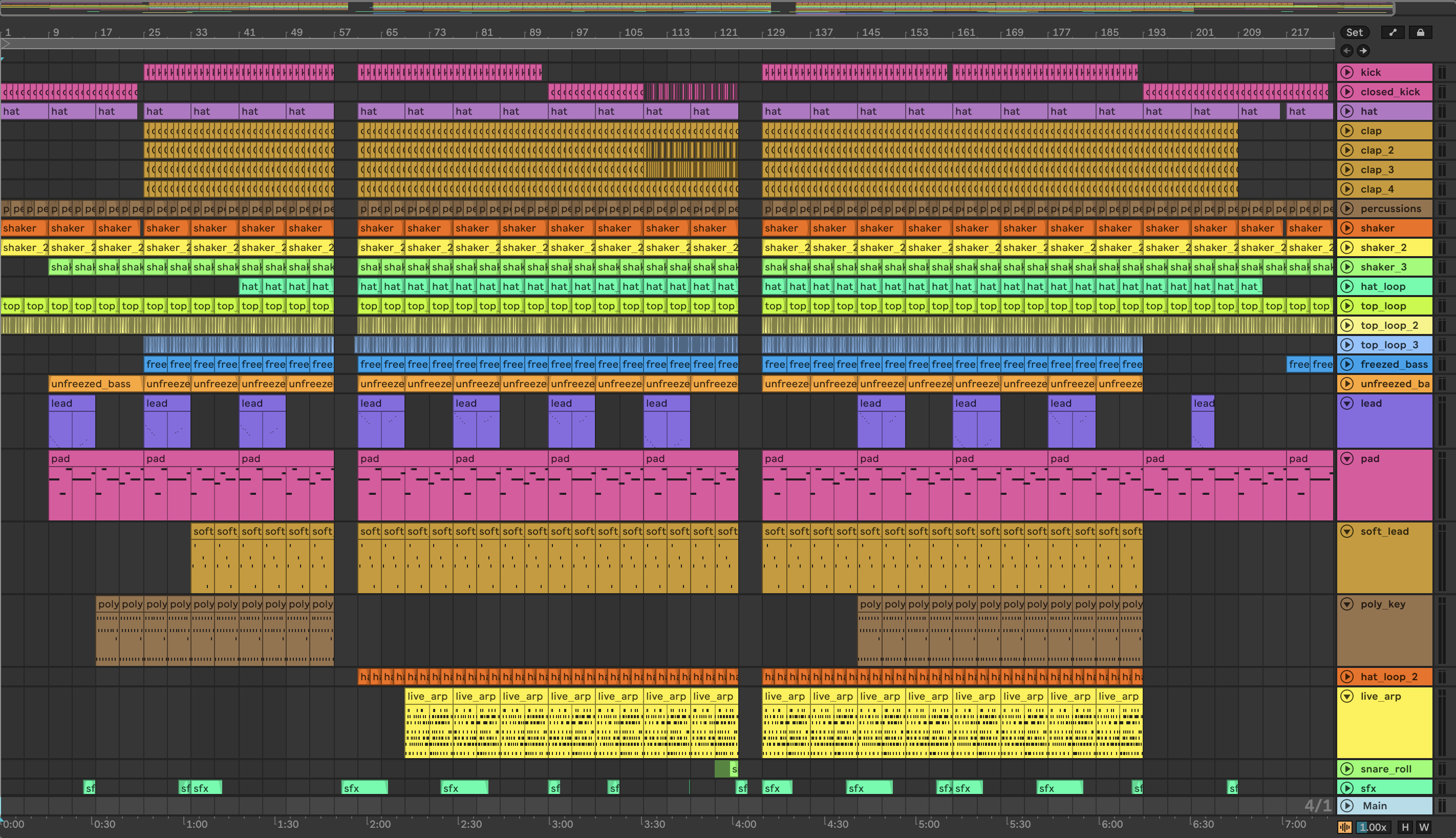1456x838 pixels.
Task: Toggle optimize arrangement width W button
Action: tap(1424, 827)
